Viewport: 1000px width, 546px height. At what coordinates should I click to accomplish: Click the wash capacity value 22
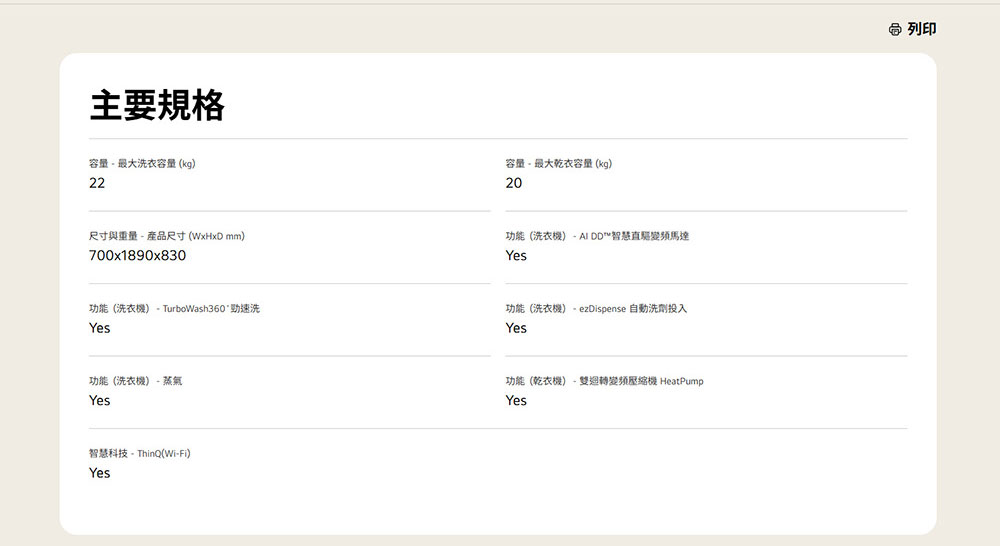97,183
